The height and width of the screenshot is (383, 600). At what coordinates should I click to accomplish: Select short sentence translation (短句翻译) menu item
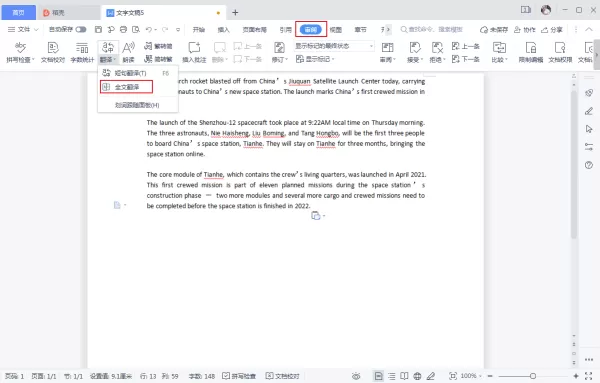(138, 73)
